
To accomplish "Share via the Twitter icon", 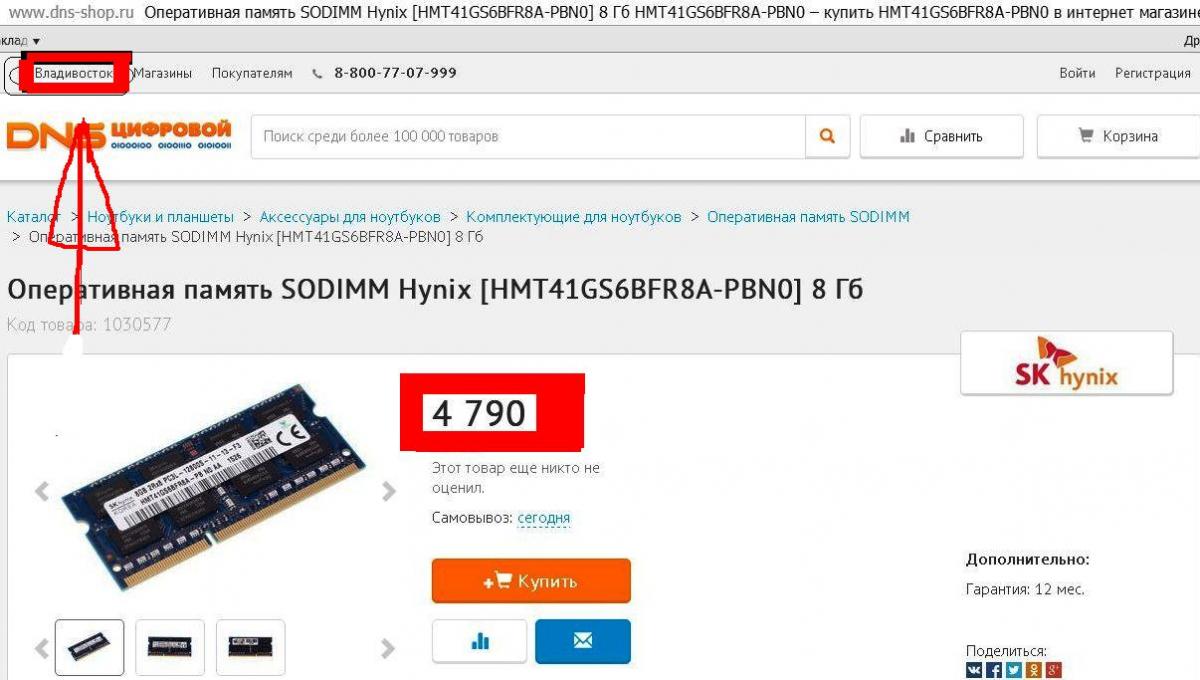I will click(x=1014, y=670).
